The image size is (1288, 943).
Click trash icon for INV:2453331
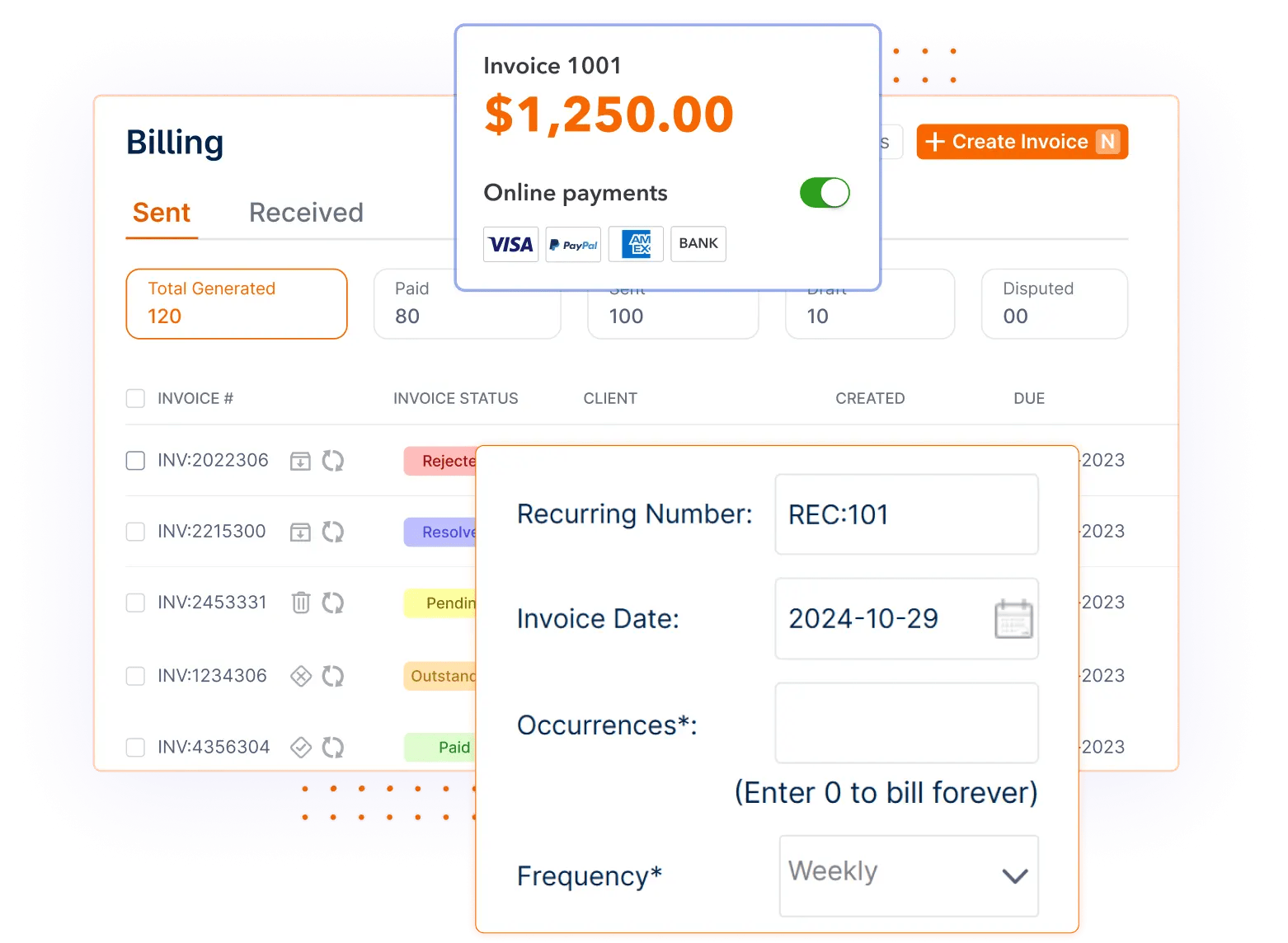click(x=301, y=603)
